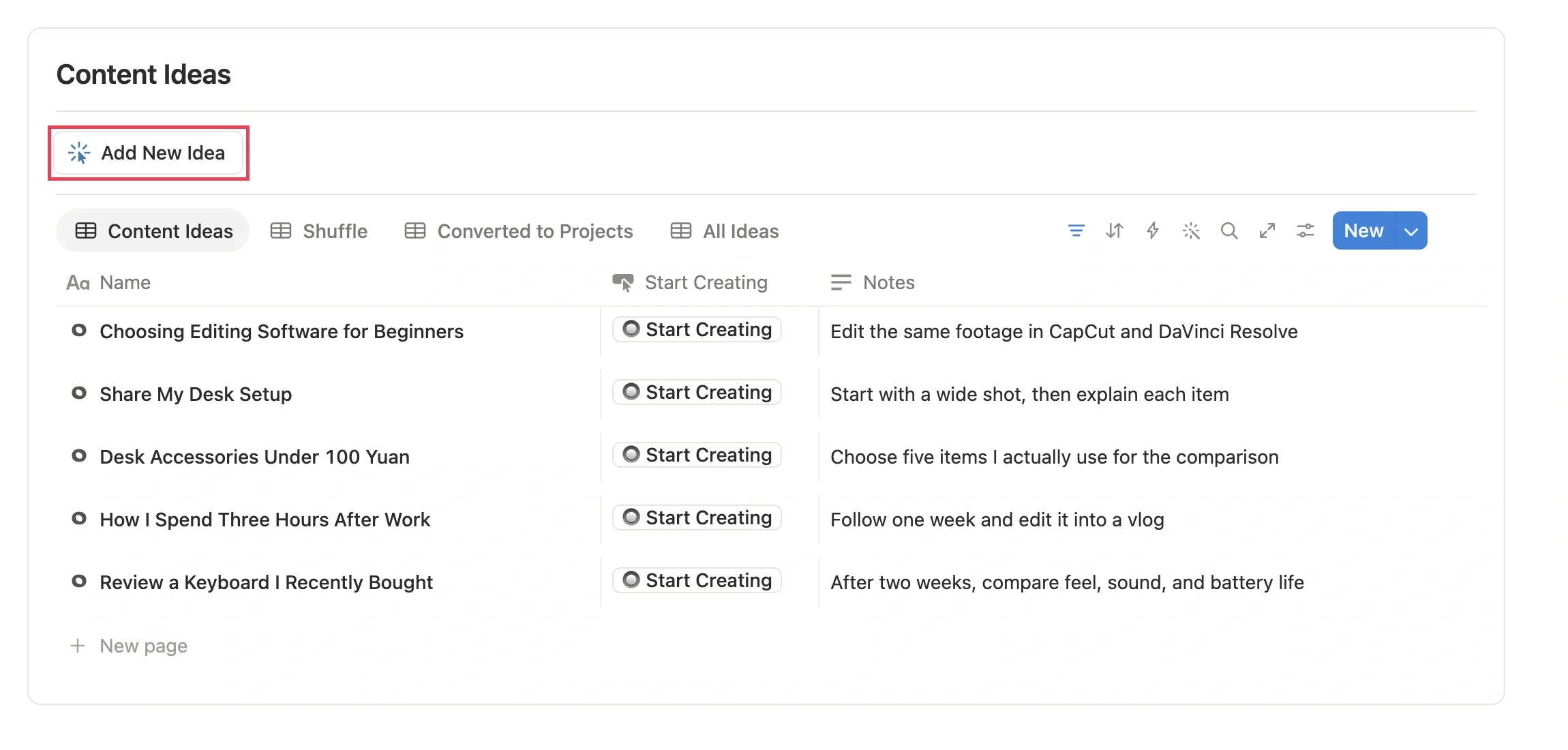Click note about choosing five items
This screenshot has width=1568, height=750.
(1055, 457)
